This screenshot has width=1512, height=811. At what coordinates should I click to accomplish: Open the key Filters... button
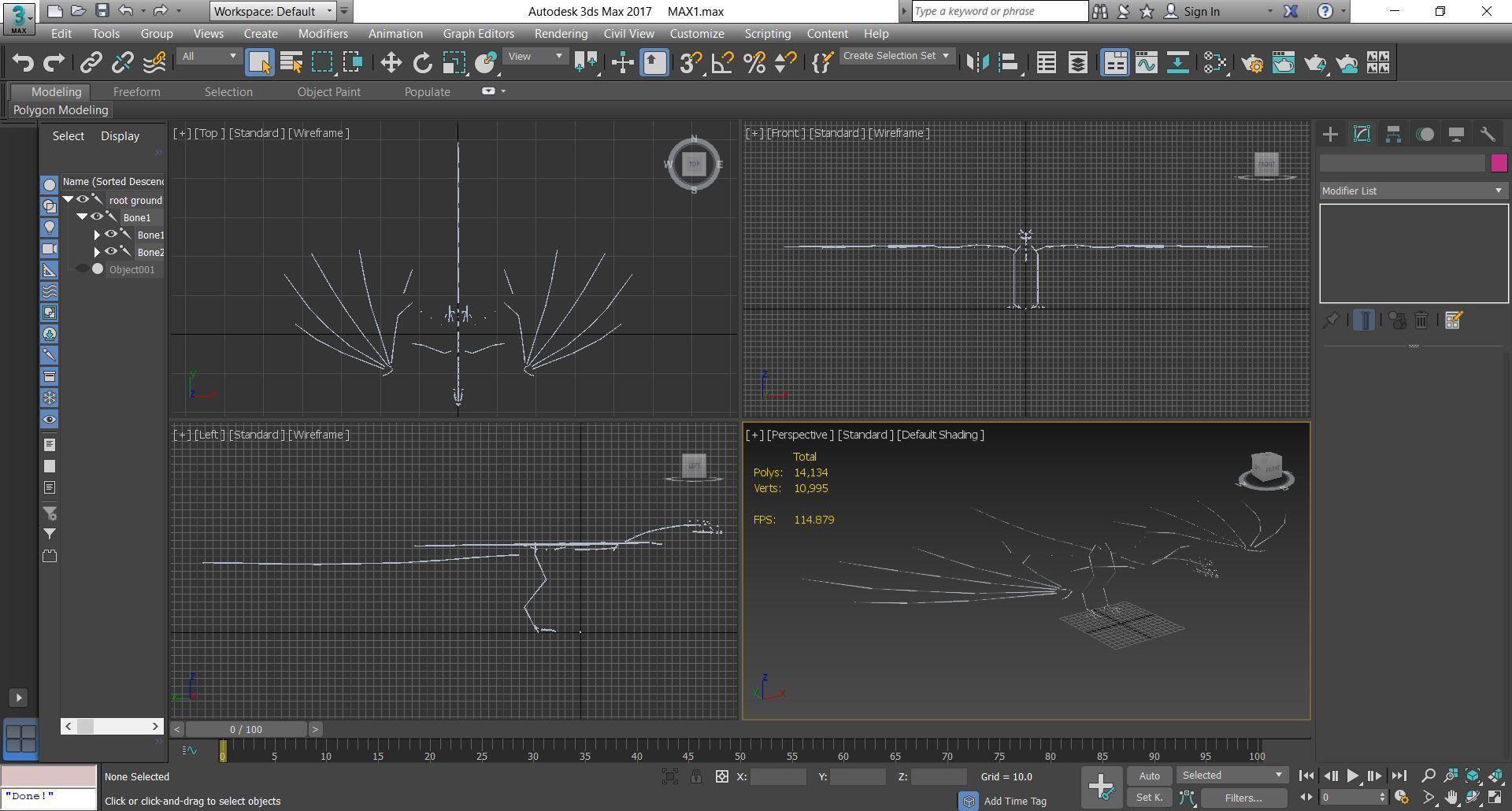[x=1243, y=798]
